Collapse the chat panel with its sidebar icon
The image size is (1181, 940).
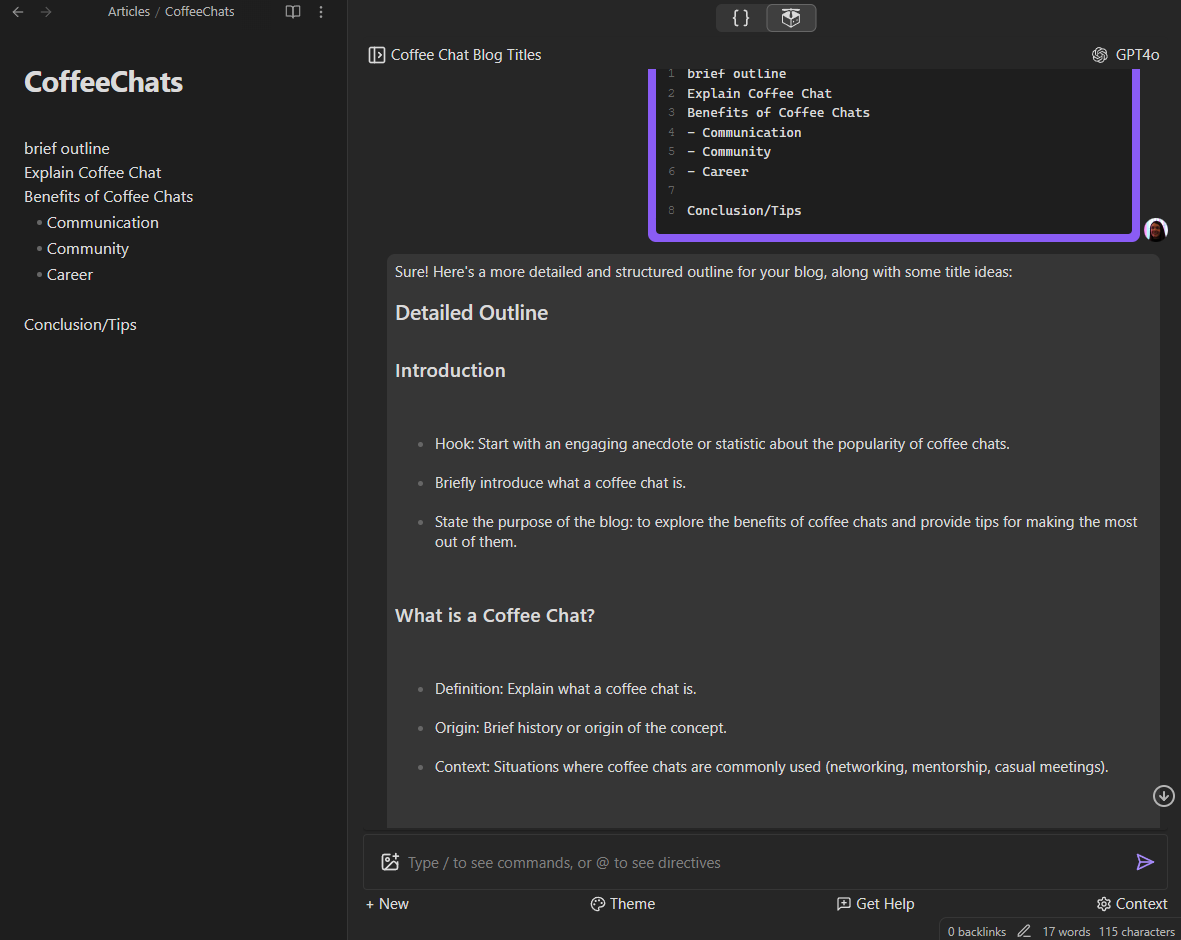click(x=375, y=54)
